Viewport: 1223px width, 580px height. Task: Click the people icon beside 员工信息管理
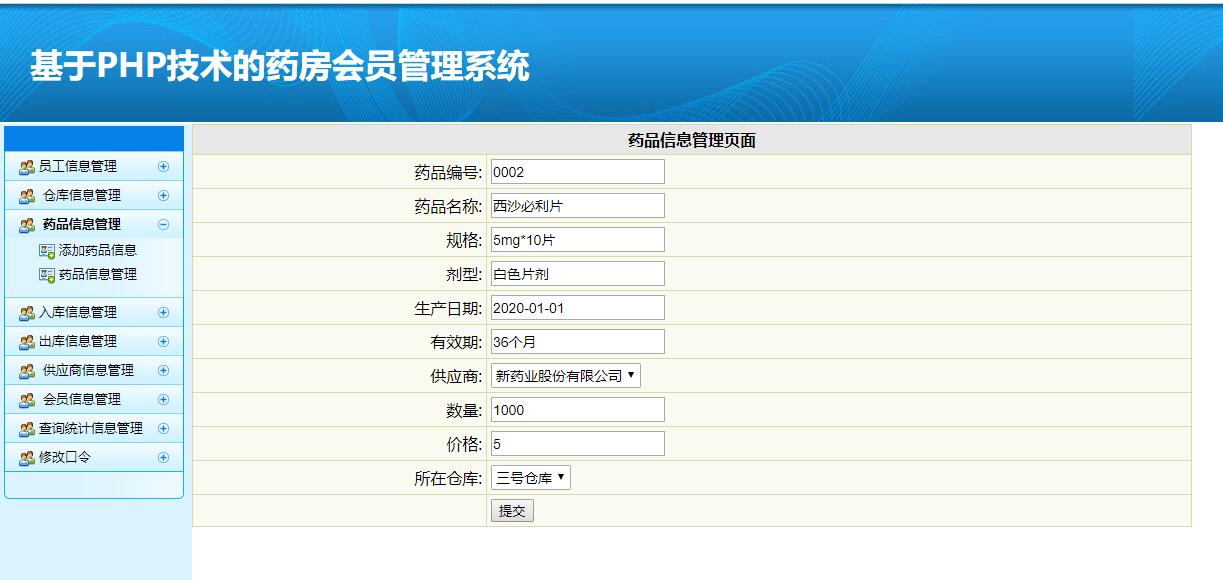pyautogui.click(x=27, y=167)
